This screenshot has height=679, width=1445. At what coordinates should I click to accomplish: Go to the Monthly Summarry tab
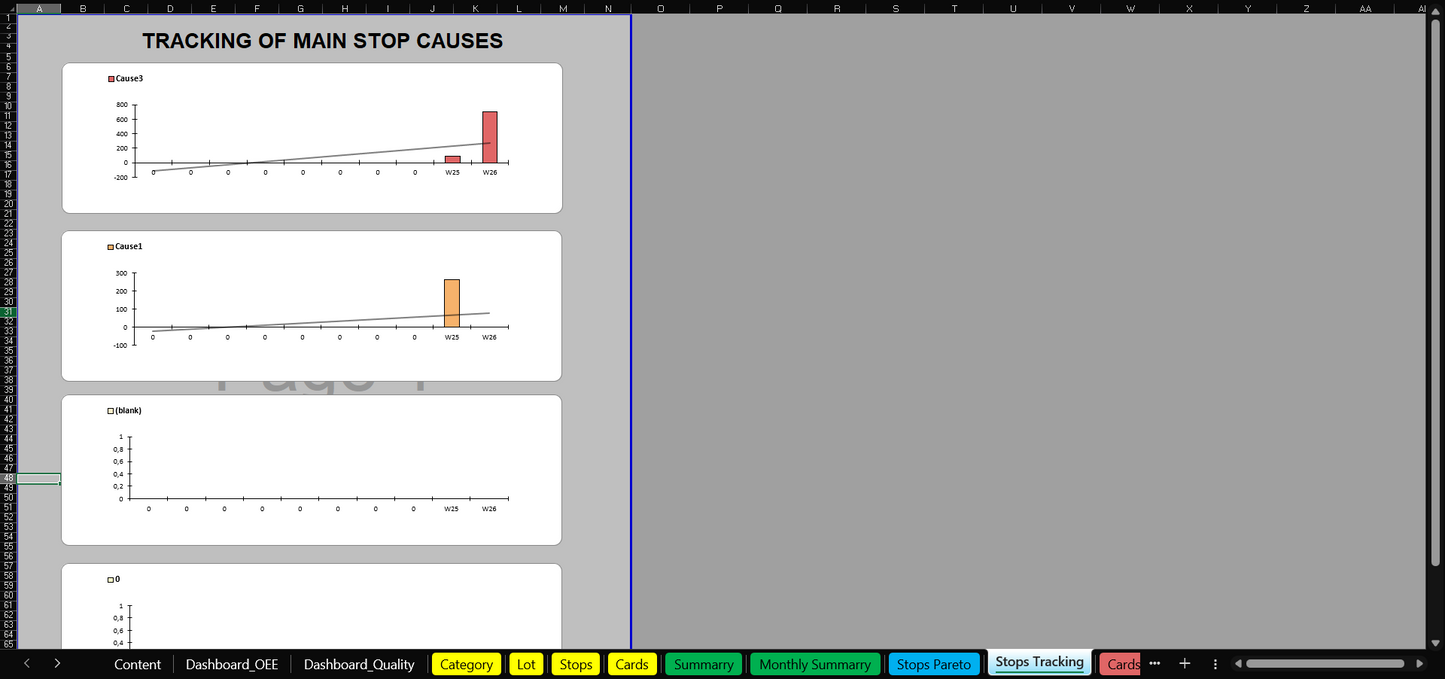coord(814,665)
